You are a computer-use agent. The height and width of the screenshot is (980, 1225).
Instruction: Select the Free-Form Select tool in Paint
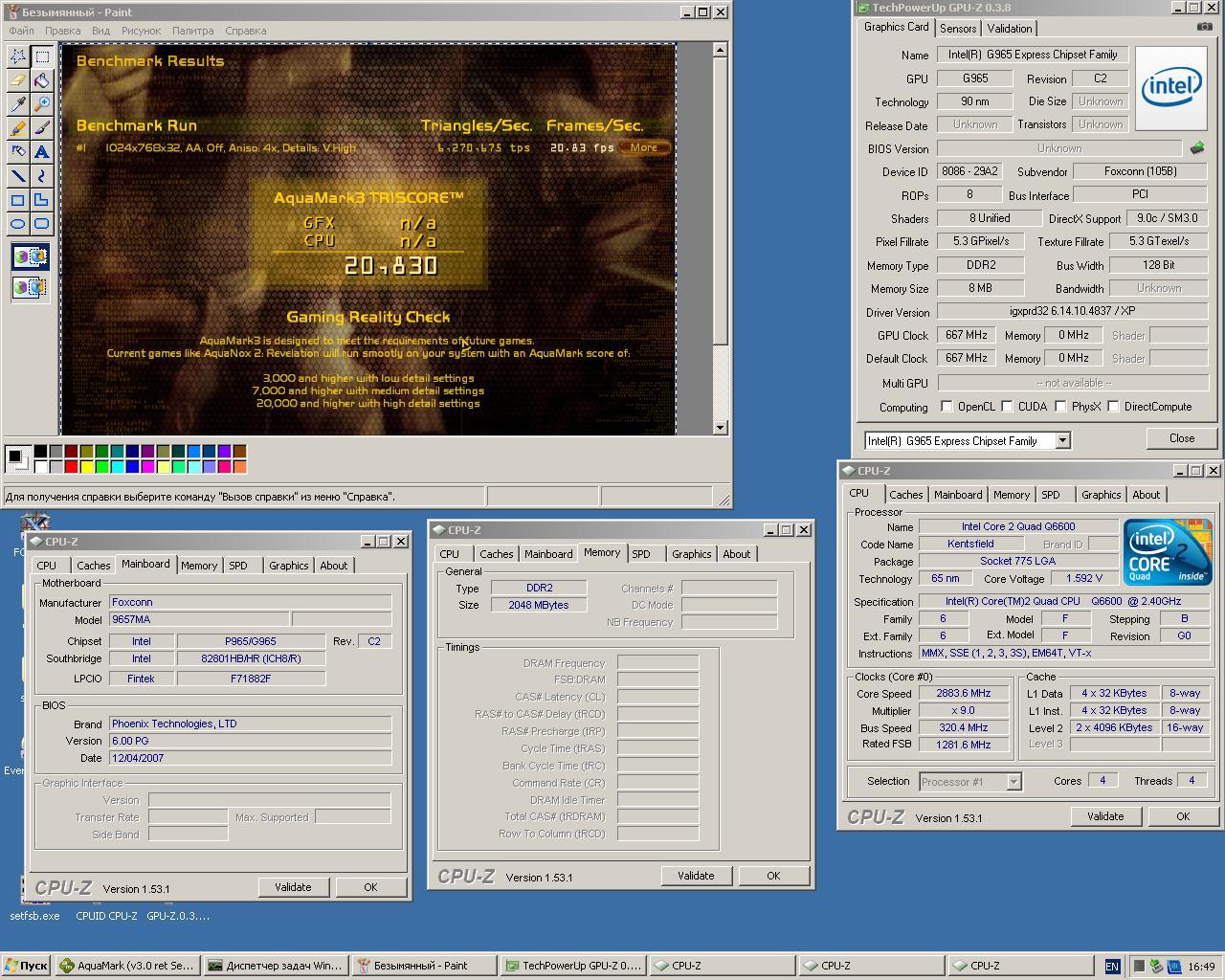click(x=18, y=56)
